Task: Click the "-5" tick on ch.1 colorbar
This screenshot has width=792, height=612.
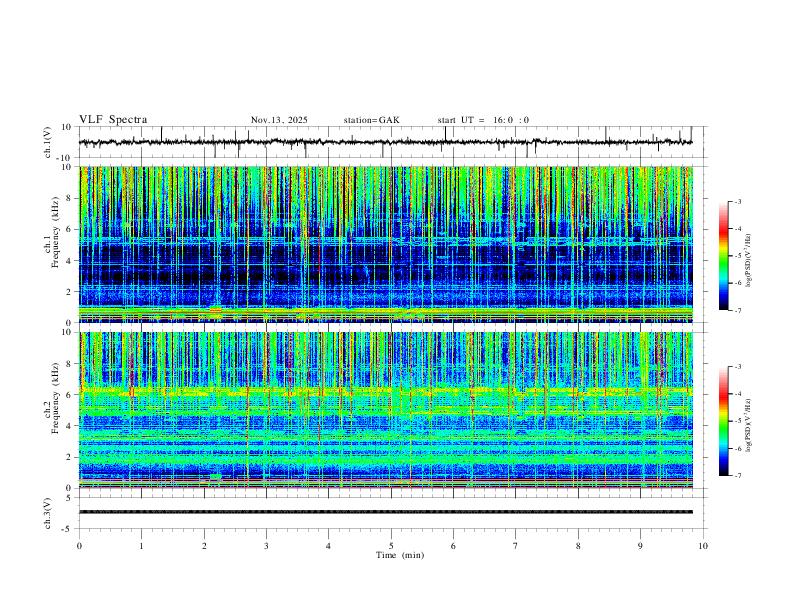Action: (x=738, y=256)
